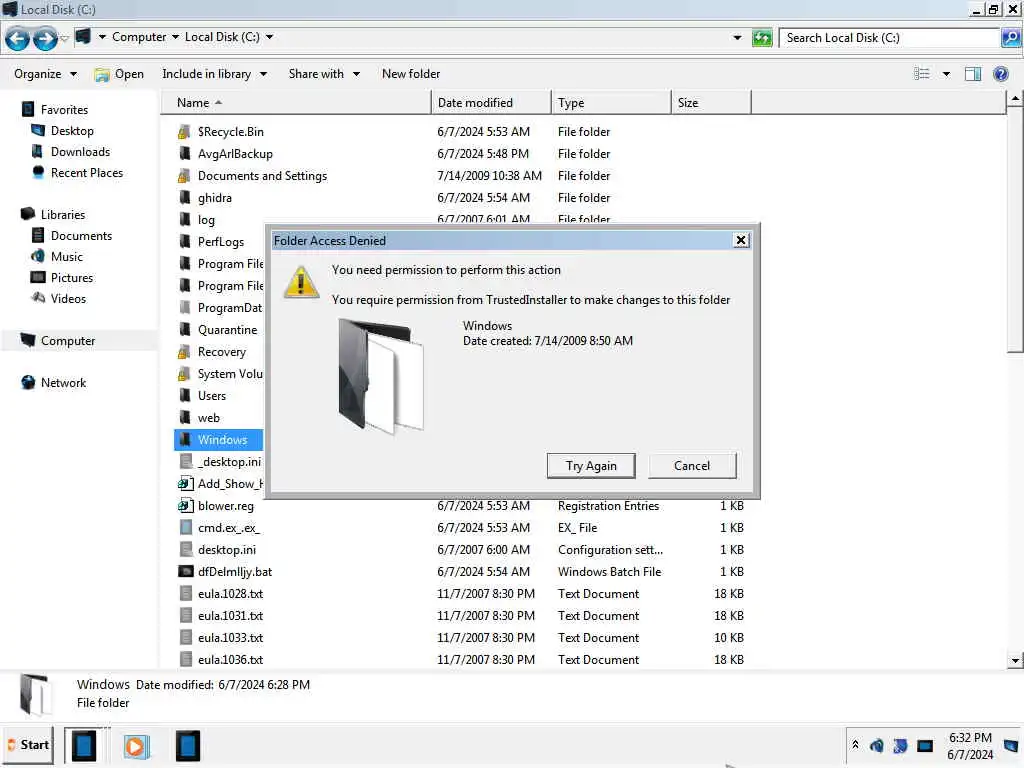Toggle the preview pane icon
Screen dimensions: 1024x768
[972, 74]
